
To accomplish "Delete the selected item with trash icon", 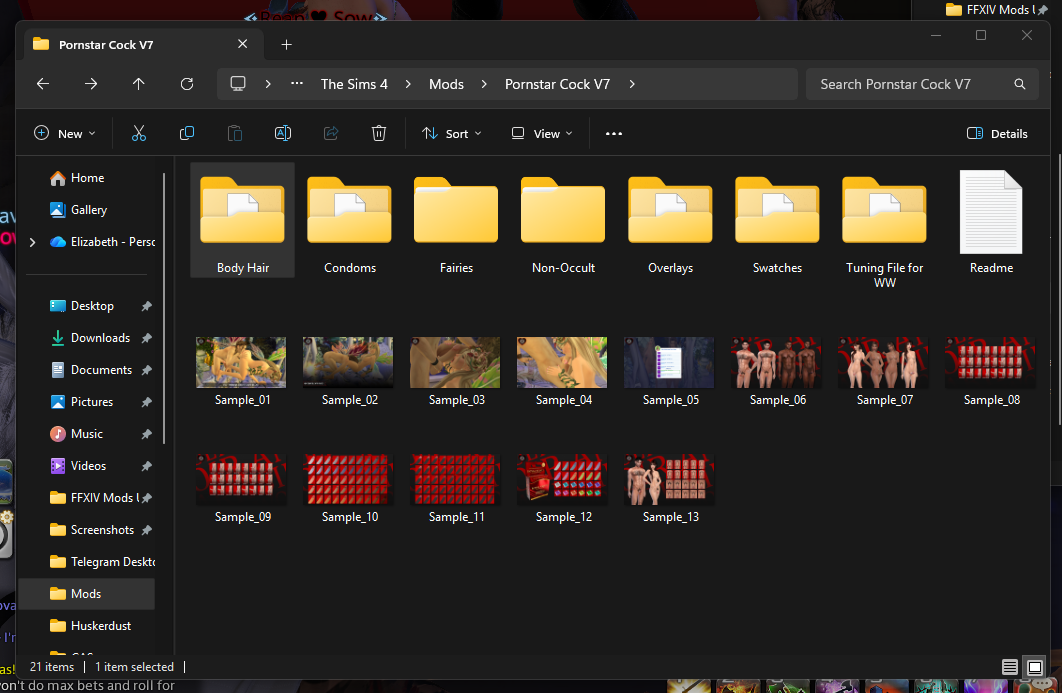I will [379, 133].
